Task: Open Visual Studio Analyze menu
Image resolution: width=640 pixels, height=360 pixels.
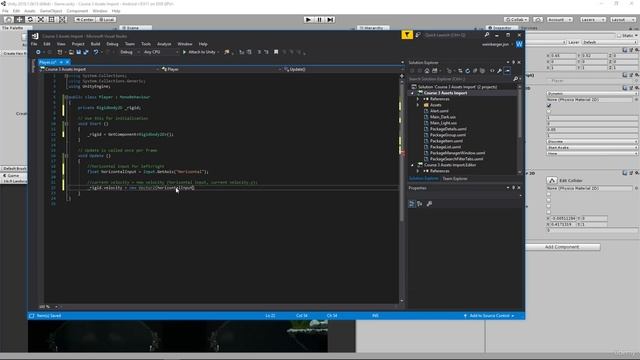Action: (x=164, y=44)
